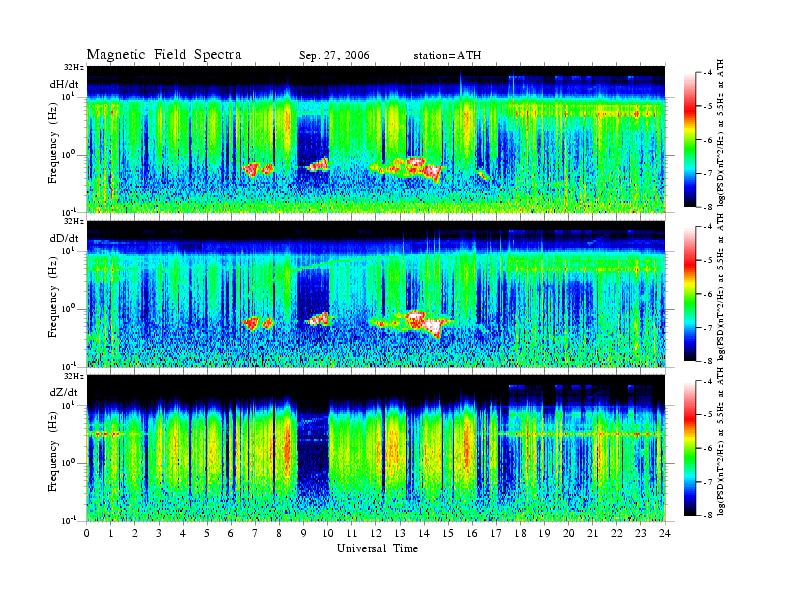Click the dZ/dt panel label
This screenshot has height=612, width=792.
click(64, 392)
